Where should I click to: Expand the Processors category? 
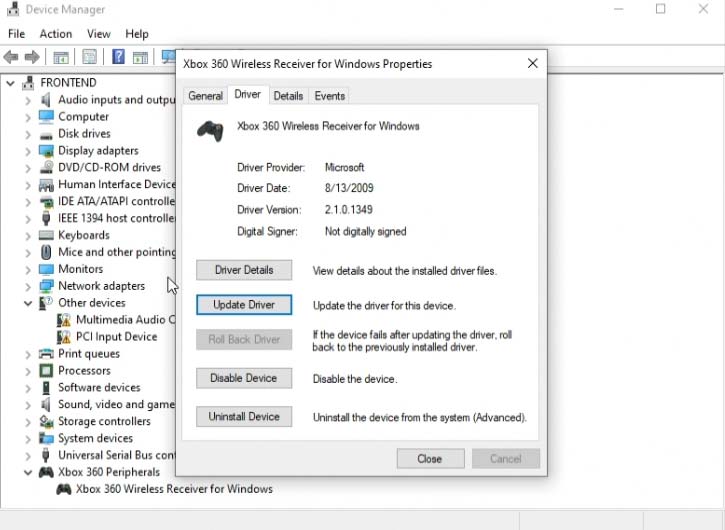(x=28, y=371)
